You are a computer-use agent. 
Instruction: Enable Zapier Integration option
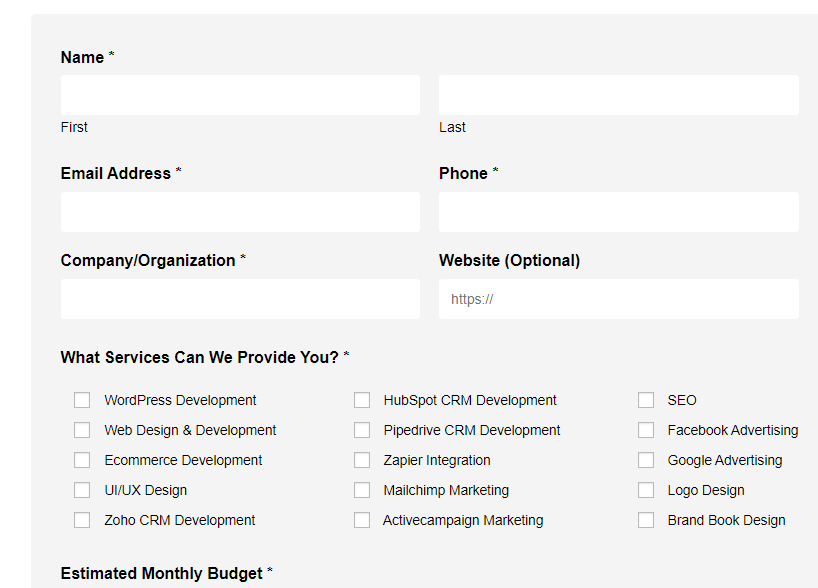[362, 460]
